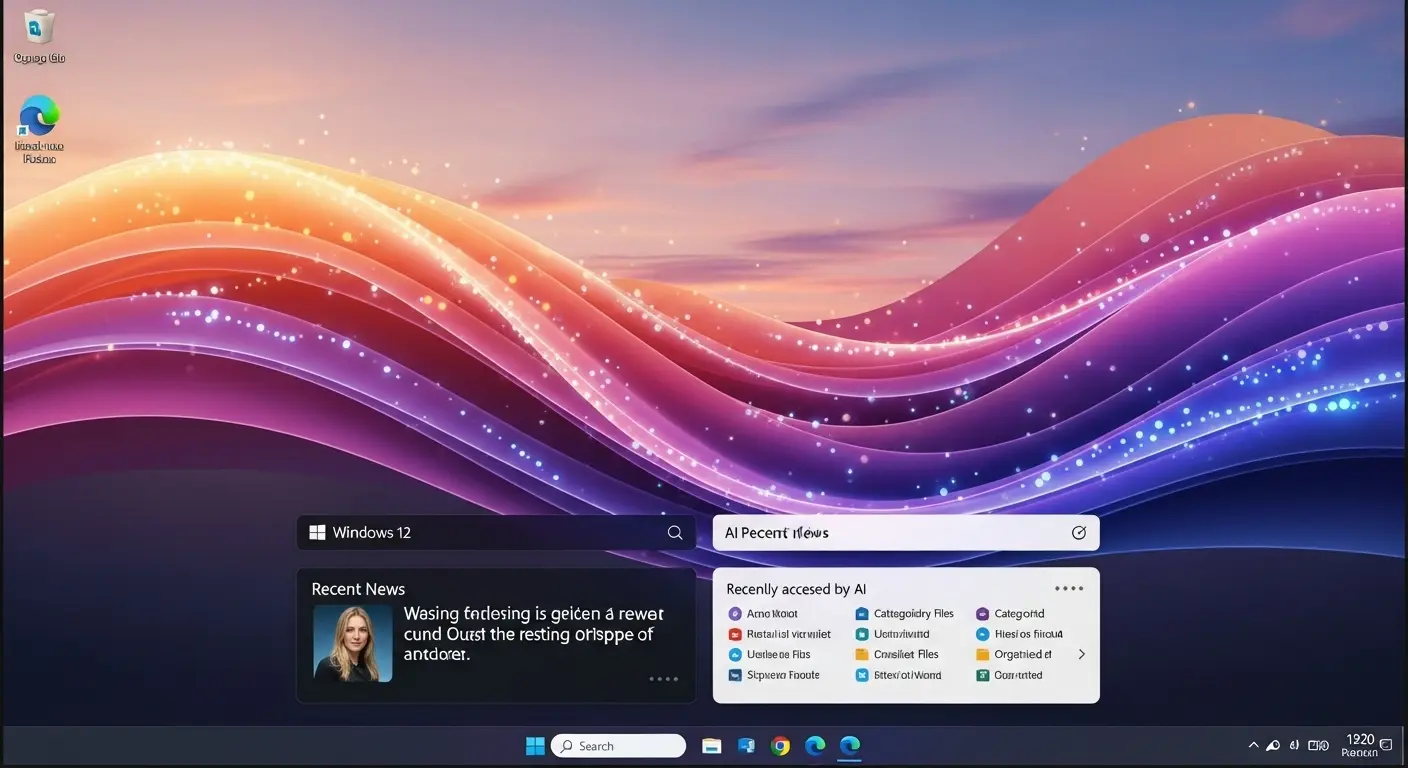Screen dimensions: 1408x768
Task: Click the Windows logo in the Windows 12 bar
Action: pos(318,533)
